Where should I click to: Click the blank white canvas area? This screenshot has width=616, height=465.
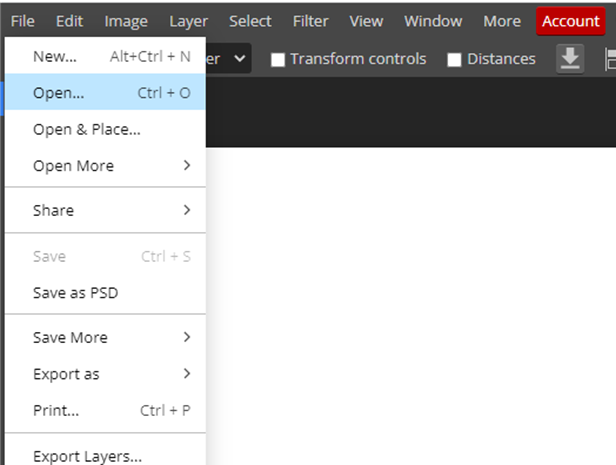410,300
